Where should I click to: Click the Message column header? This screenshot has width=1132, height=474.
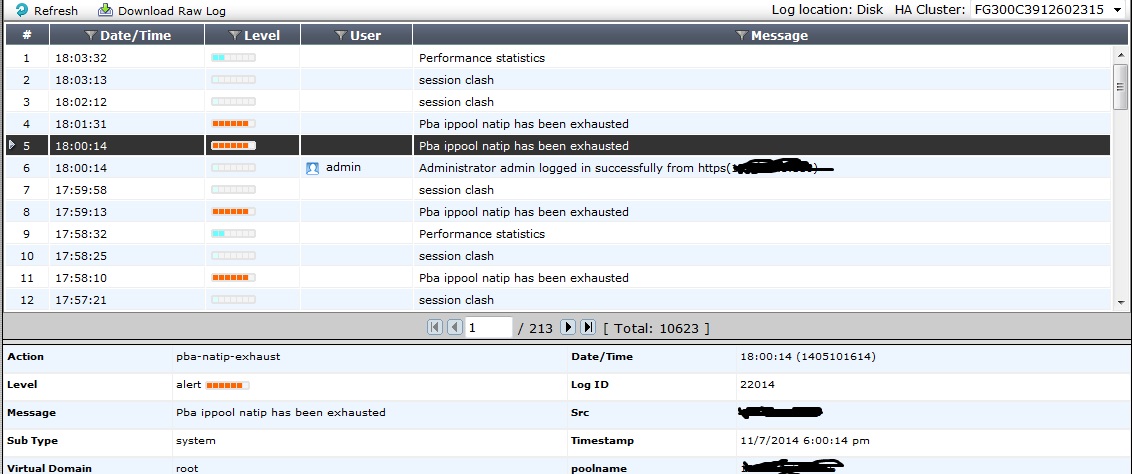click(779, 36)
